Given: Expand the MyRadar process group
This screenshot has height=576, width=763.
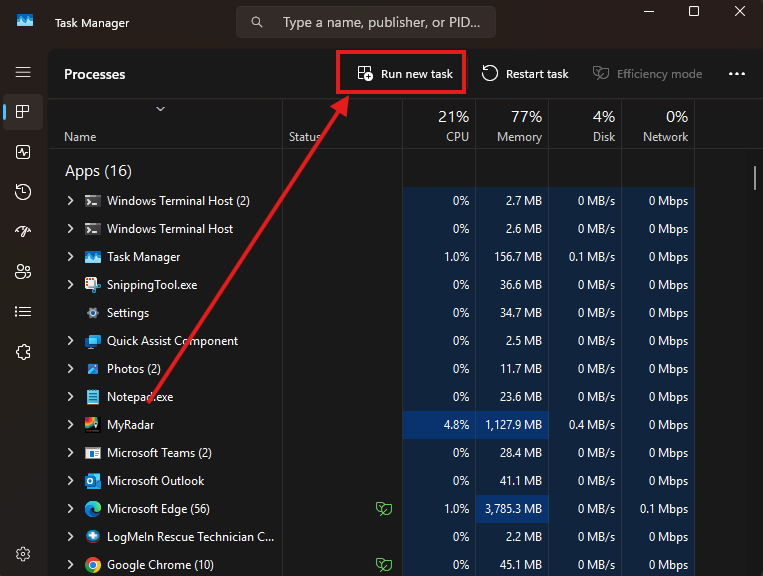Looking at the screenshot, I should click(70, 425).
